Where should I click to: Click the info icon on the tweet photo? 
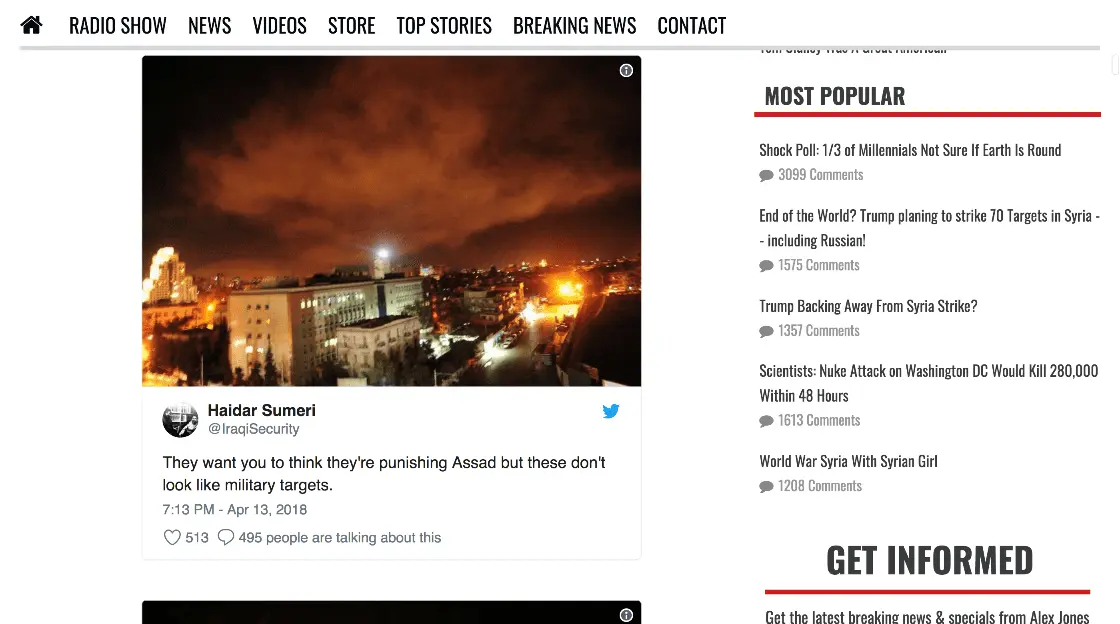(626, 70)
